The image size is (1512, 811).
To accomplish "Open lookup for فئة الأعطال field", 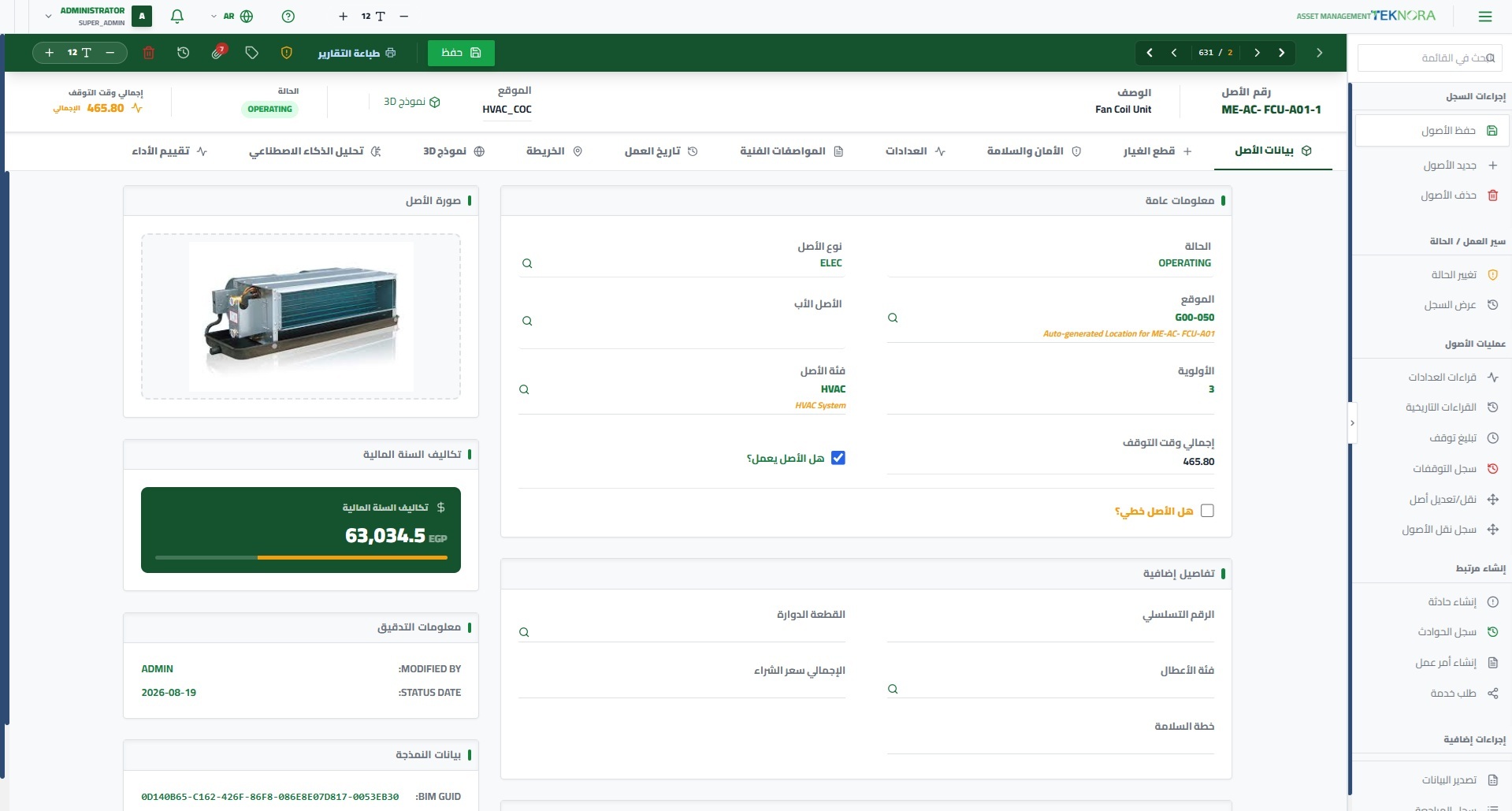I will pos(893,689).
